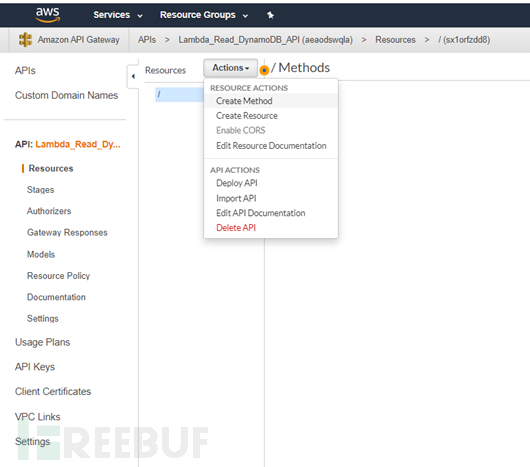530x467 pixels.
Task: Expand the Resource Groups menu
Action: coord(204,15)
